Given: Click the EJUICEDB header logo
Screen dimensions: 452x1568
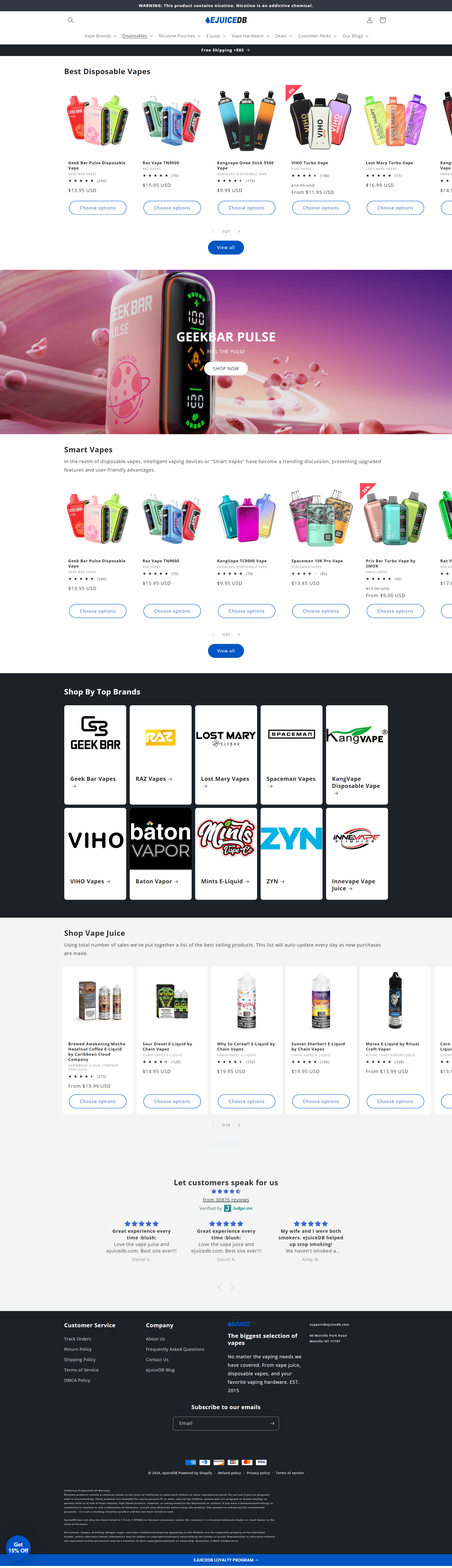Looking at the screenshot, I should (226, 20).
